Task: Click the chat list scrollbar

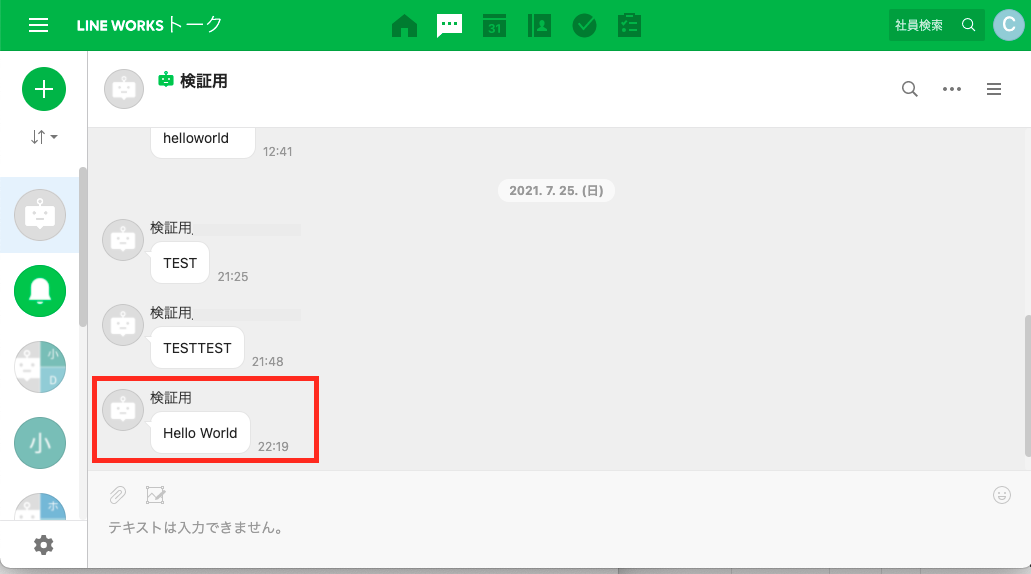Action: pos(83,247)
